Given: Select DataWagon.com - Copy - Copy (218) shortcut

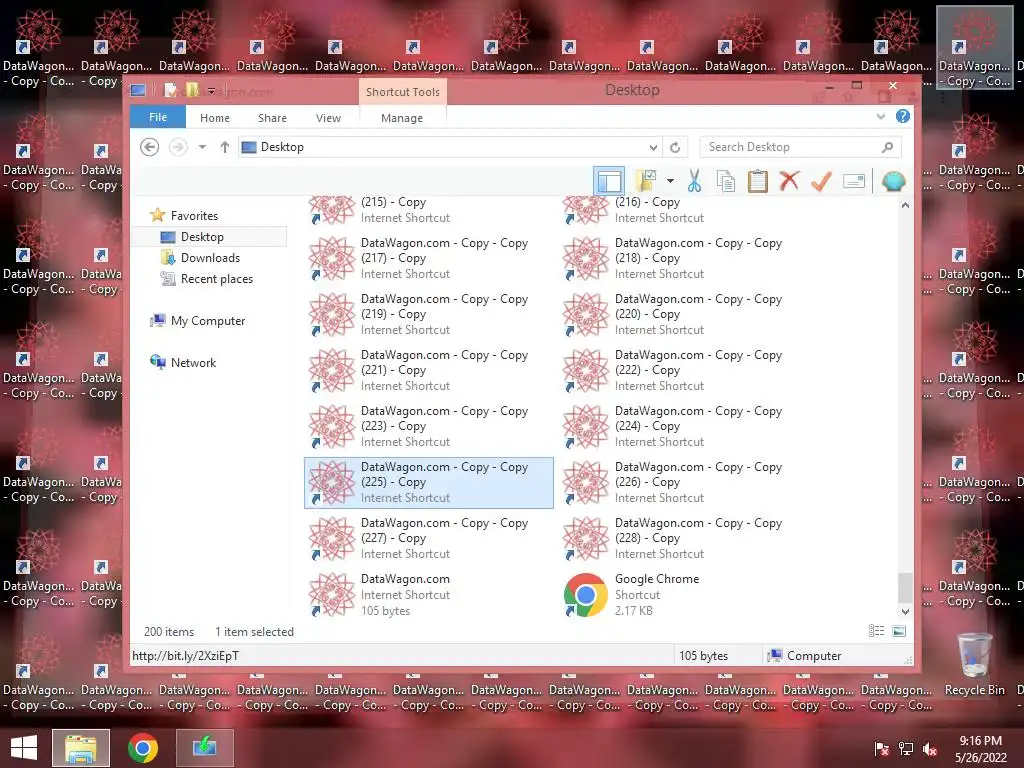Looking at the screenshot, I should tap(682, 259).
